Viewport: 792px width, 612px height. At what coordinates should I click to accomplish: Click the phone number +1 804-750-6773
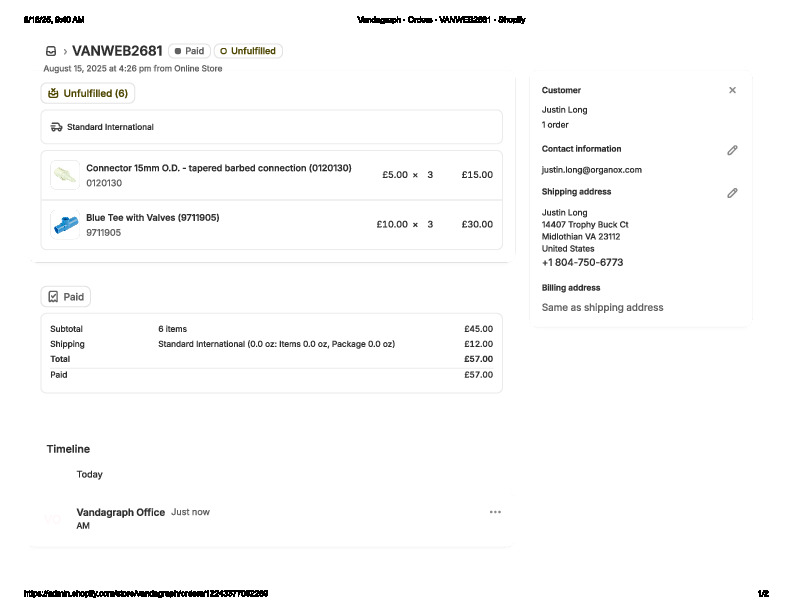point(582,263)
